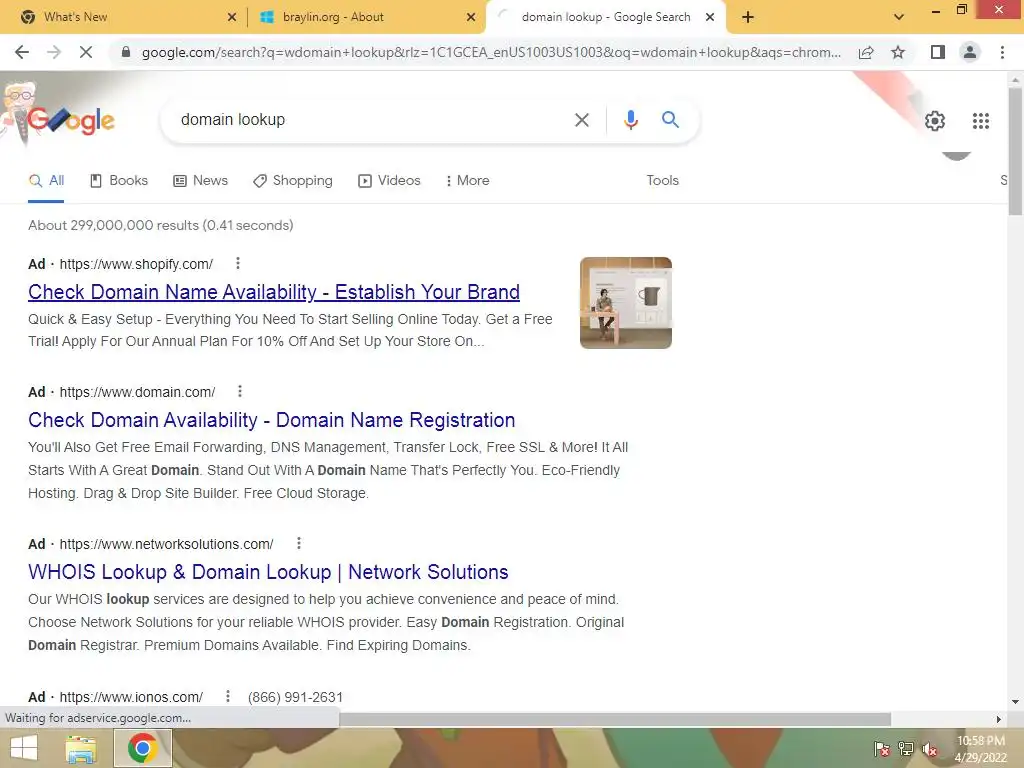Click the (866) 991-2631 phone number

coord(295,697)
